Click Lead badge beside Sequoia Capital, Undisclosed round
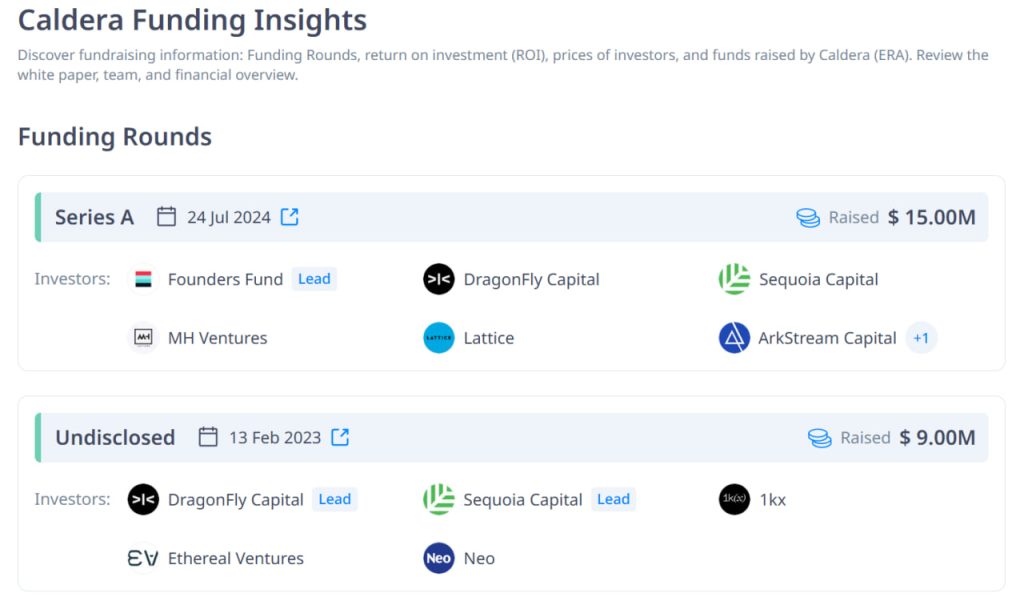This screenshot has height=601, width=1024. (613, 499)
